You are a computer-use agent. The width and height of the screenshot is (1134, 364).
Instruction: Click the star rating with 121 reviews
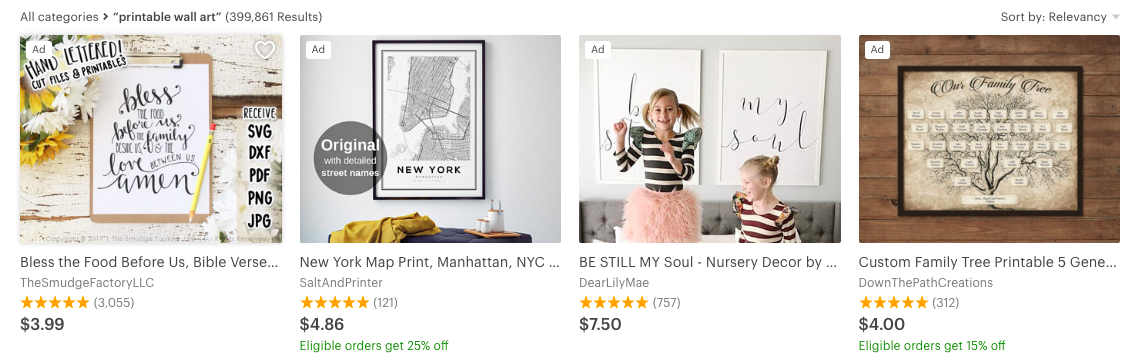349,302
